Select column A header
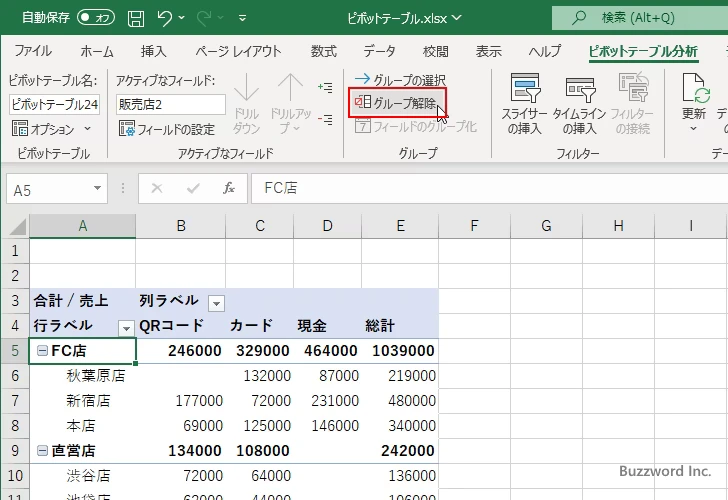Viewport: 728px width, 500px height. click(x=83, y=226)
